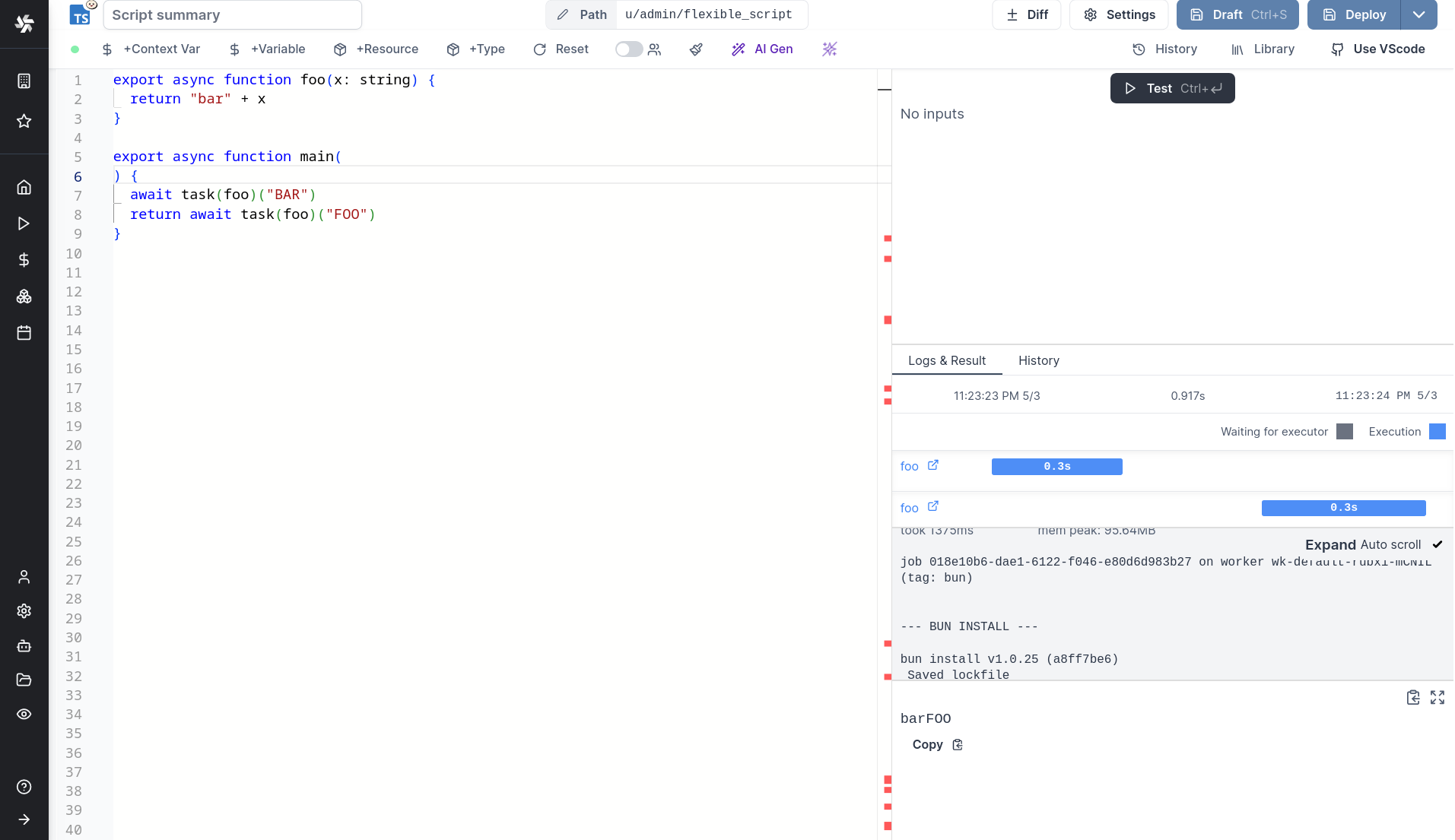Open Runs via the play icon
1455x840 pixels.
point(24,223)
